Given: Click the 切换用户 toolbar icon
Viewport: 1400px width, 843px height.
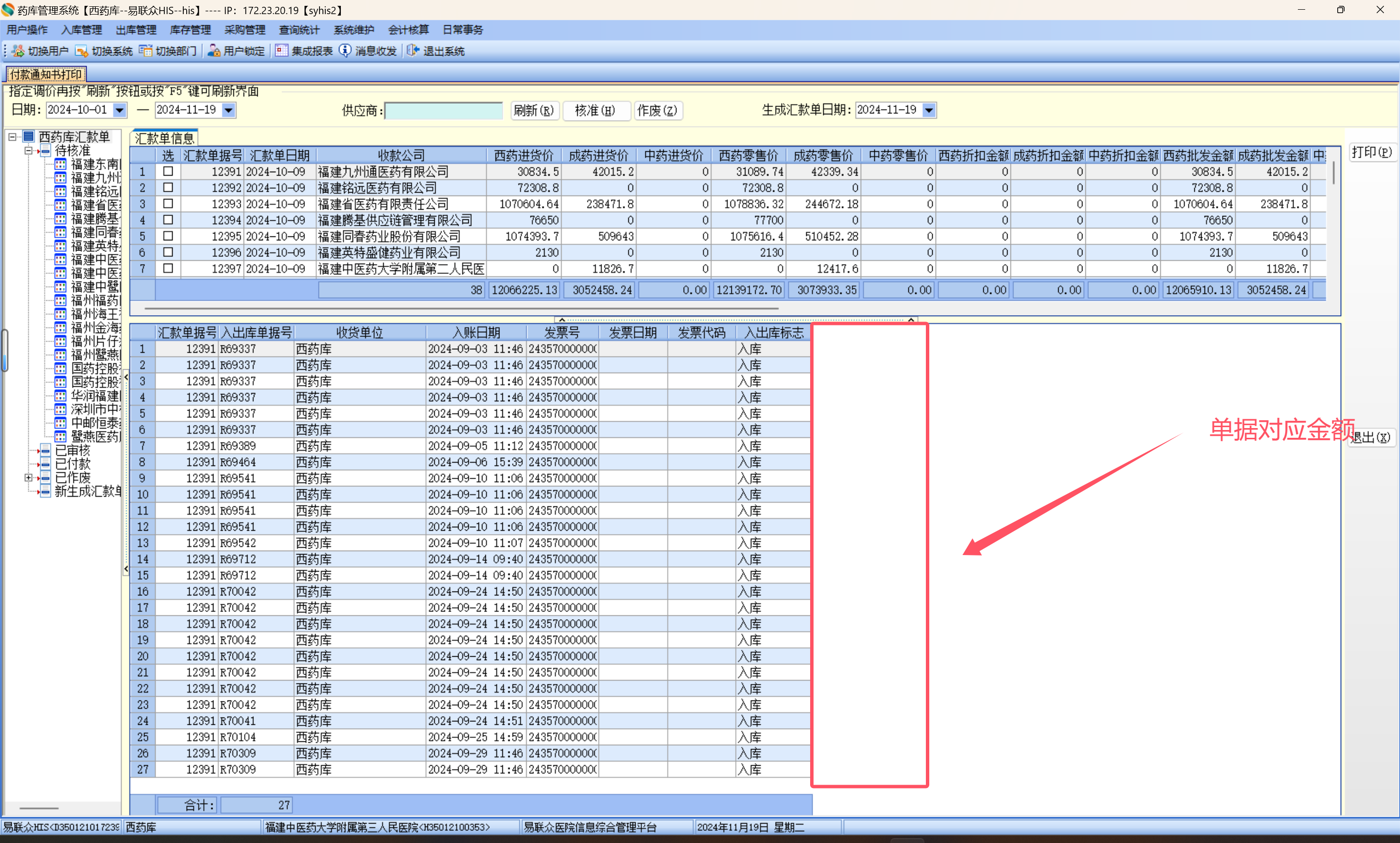Looking at the screenshot, I should coord(18,51).
